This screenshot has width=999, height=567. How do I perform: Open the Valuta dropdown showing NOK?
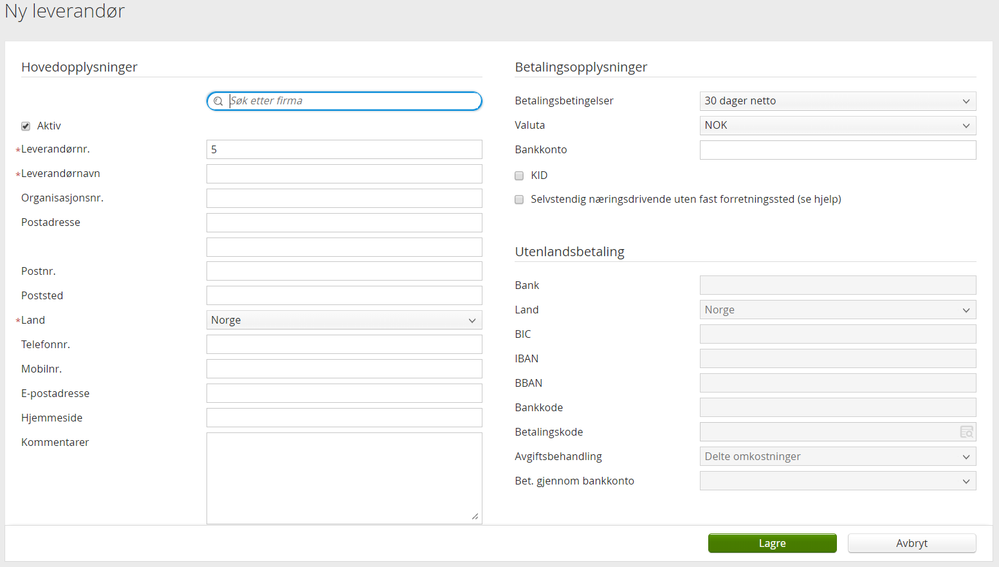point(837,126)
